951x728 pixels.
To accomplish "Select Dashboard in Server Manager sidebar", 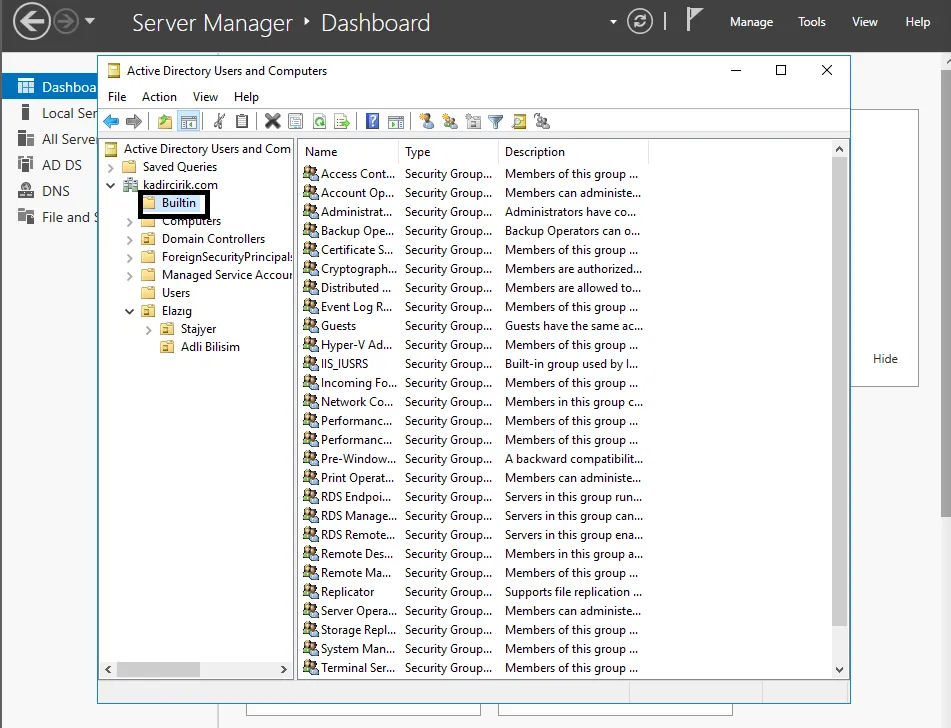I will coord(50,87).
